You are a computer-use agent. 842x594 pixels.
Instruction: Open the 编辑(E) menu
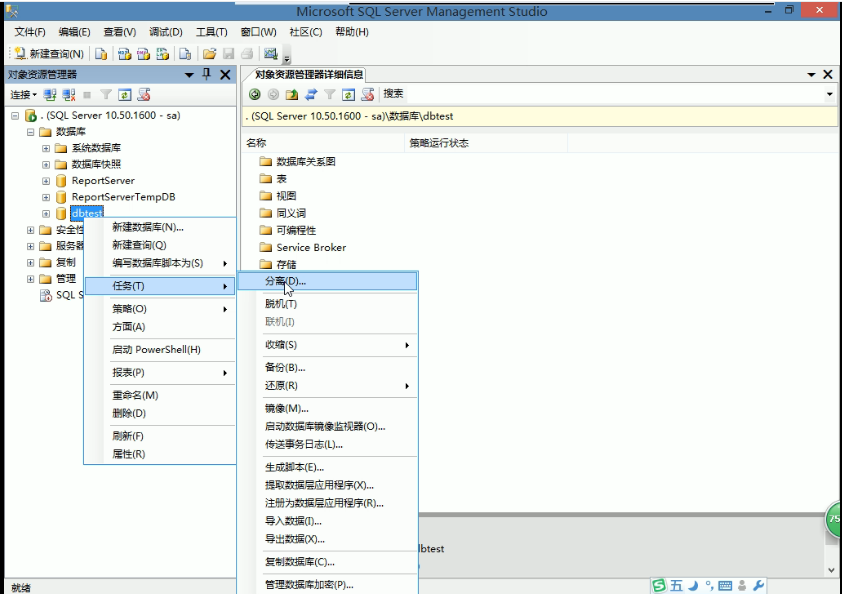(x=75, y=32)
